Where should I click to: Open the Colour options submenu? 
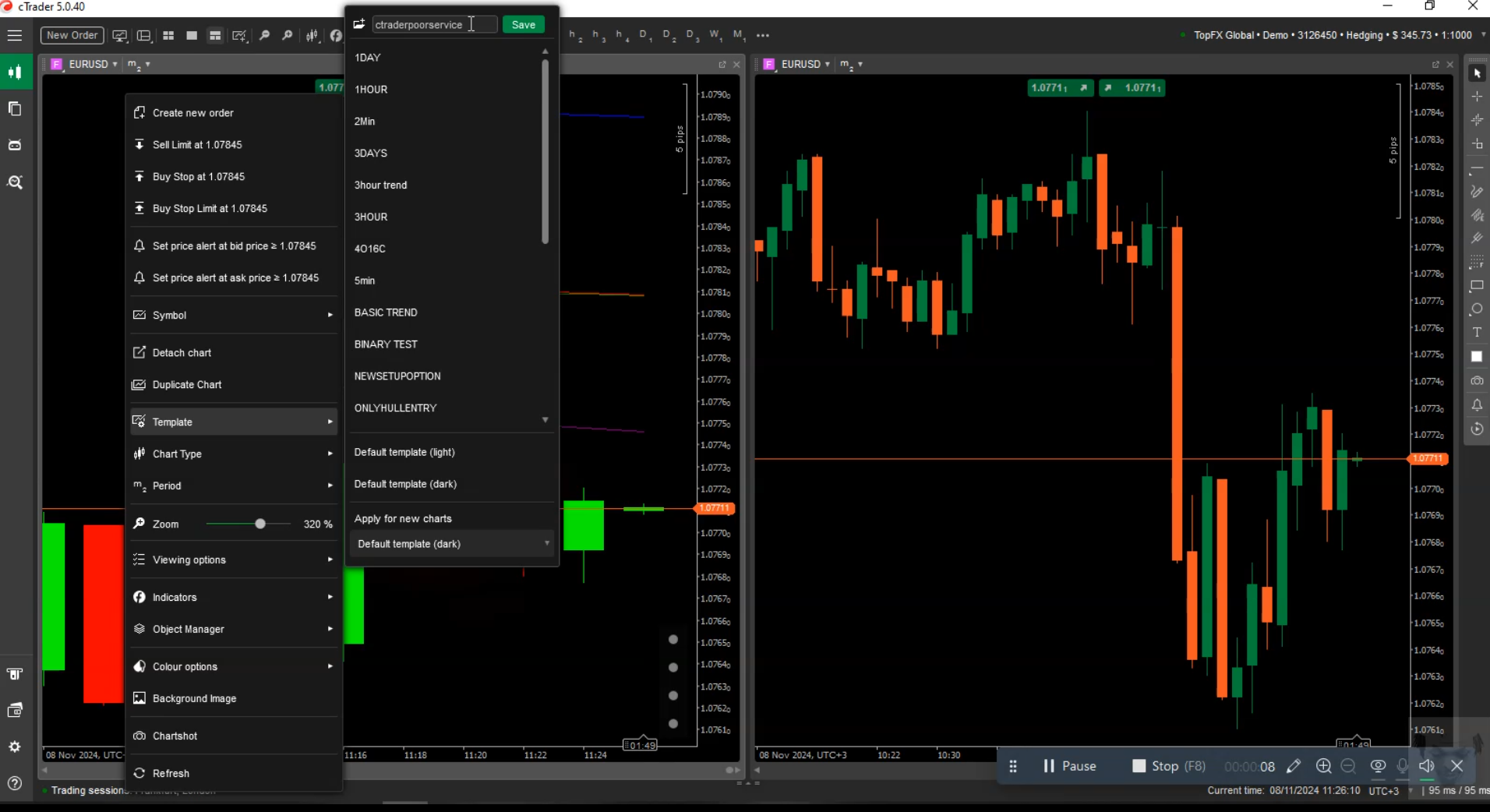pyautogui.click(x=234, y=666)
